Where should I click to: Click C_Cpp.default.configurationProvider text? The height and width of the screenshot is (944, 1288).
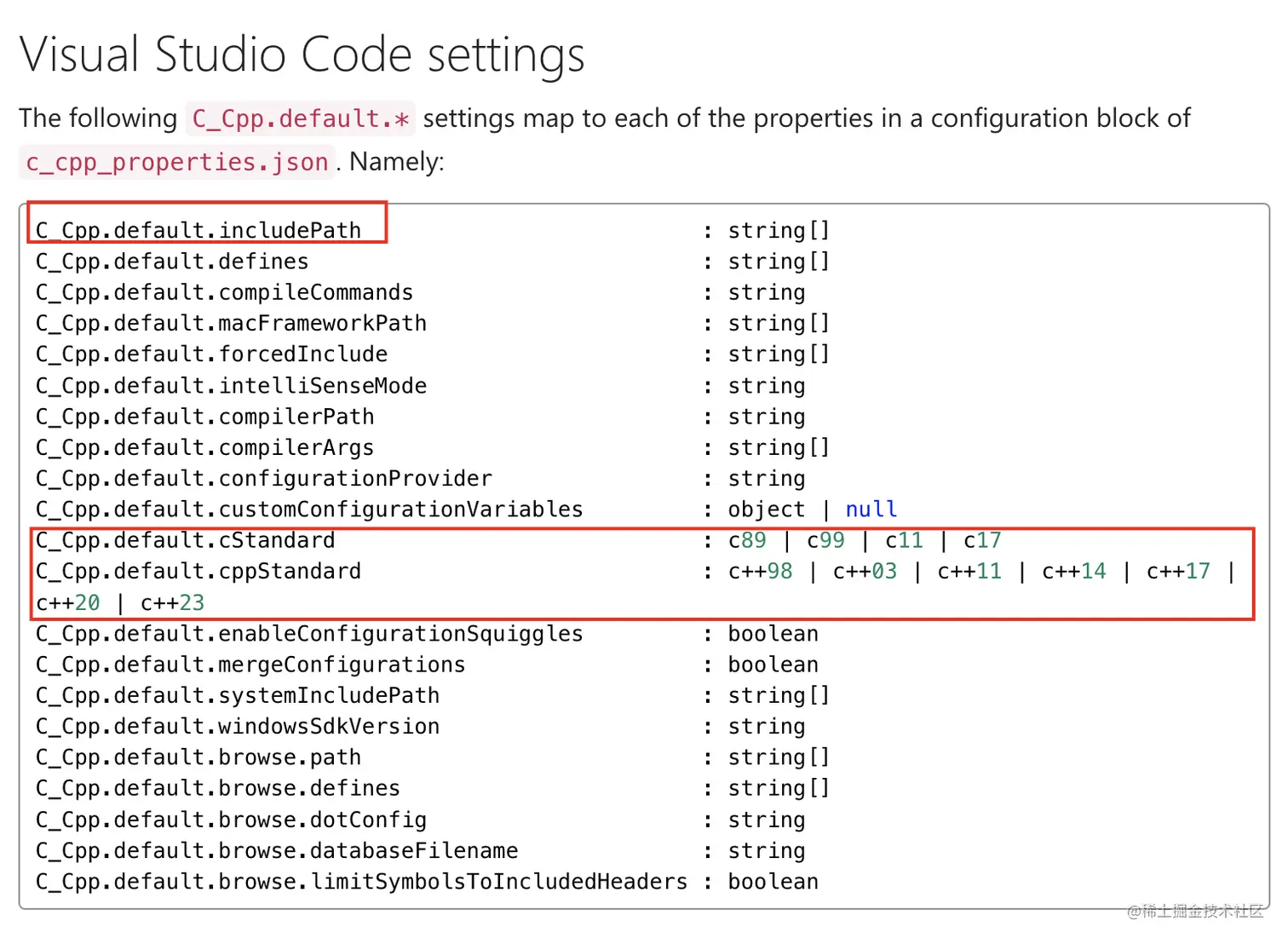pos(264,479)
